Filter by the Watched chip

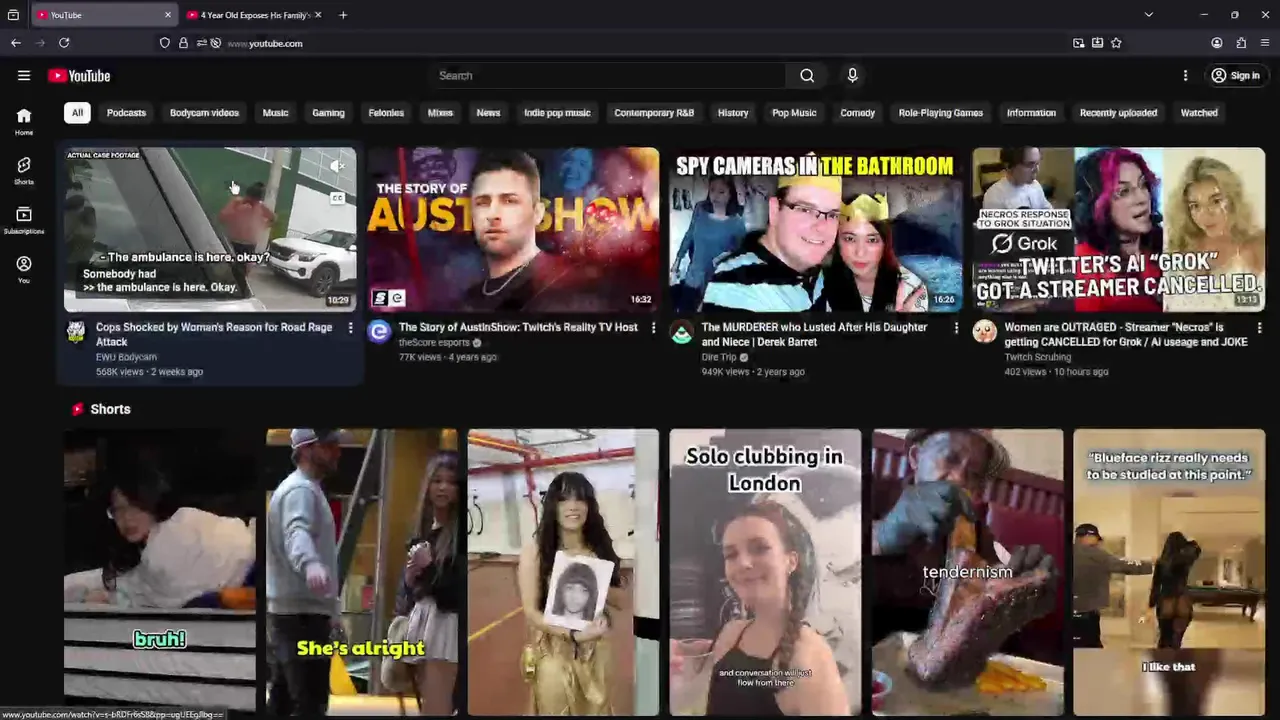(1199, 113)
